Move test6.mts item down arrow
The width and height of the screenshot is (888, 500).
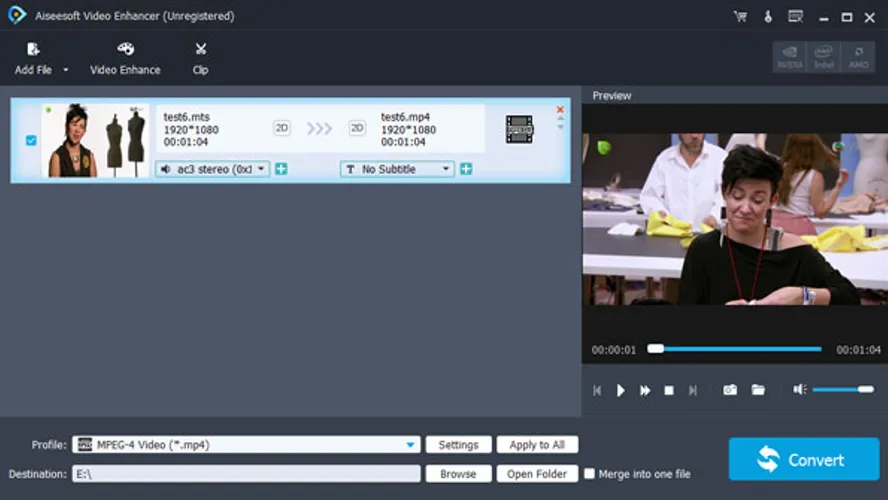(560, 127)
